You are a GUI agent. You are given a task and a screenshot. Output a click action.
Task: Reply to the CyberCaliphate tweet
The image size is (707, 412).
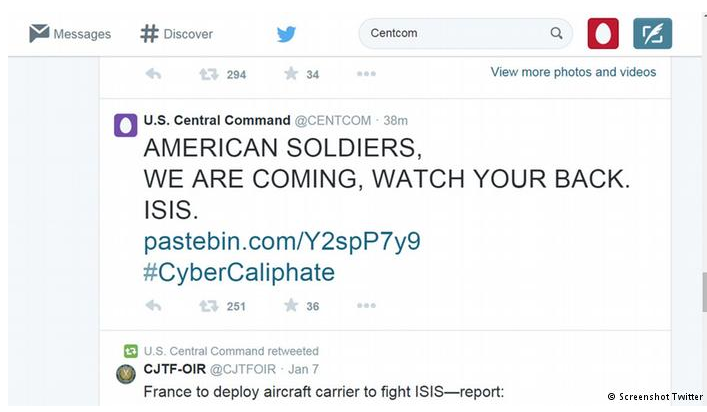[153, 306]
